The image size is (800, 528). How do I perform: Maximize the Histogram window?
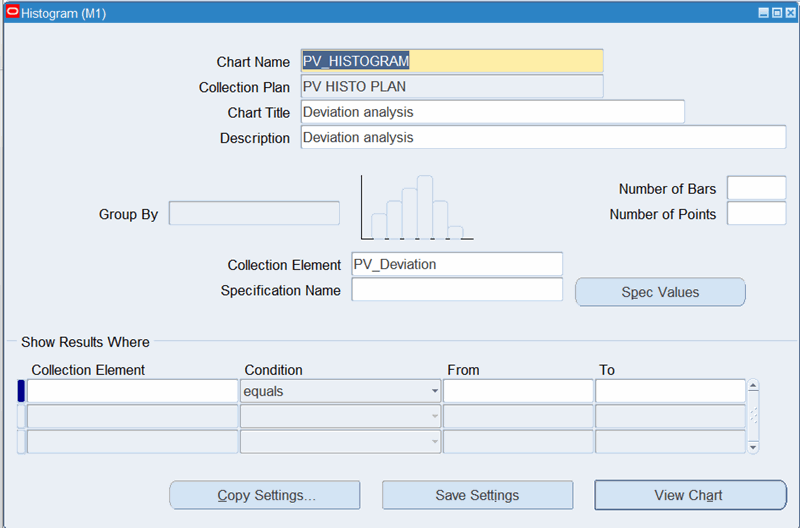pos(777,13)
